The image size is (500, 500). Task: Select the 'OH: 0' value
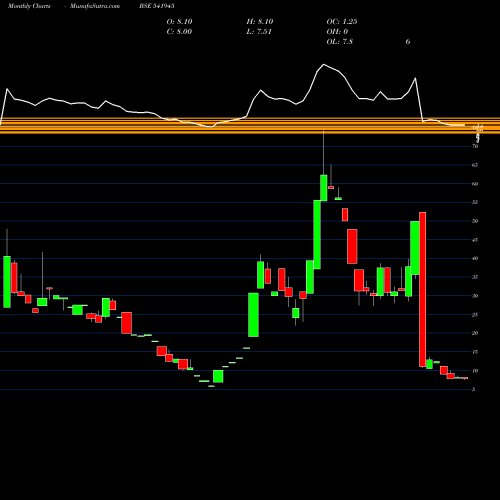click(x=337, y=32)
